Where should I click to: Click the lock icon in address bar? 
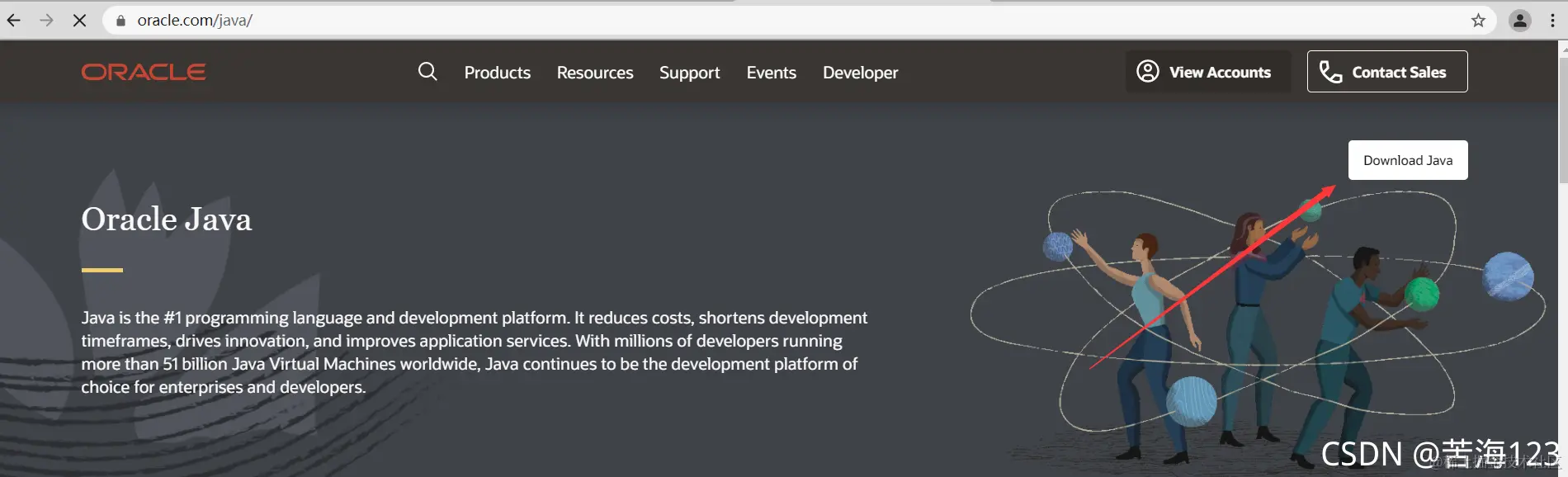[121, 21]
